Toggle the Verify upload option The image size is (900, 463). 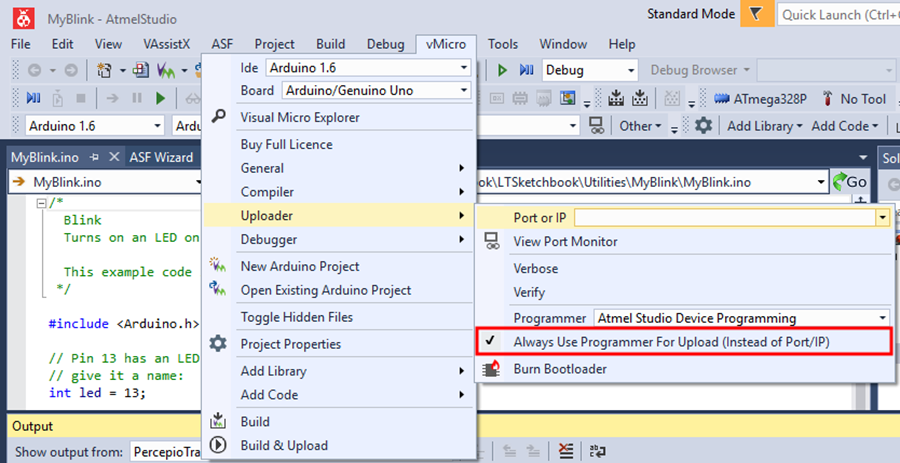pos(529,292)
